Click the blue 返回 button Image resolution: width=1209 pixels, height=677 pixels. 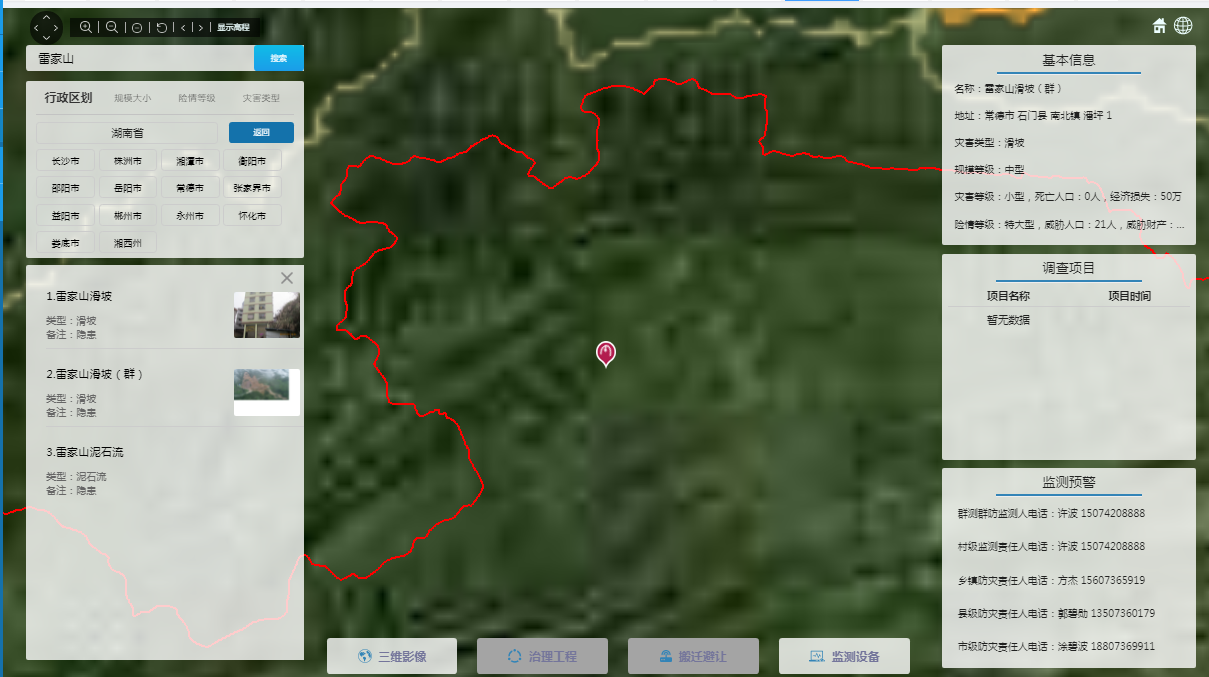(x=261, y=133)
